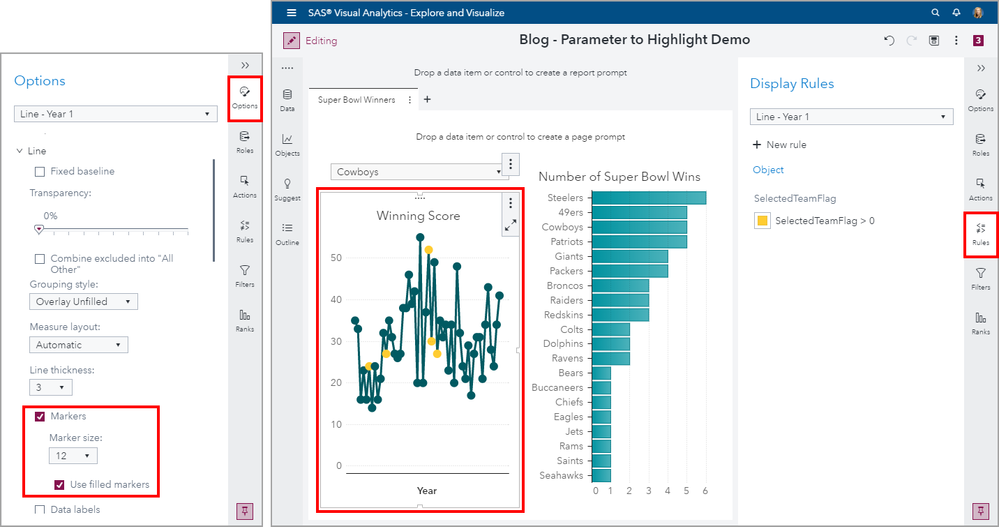Enable the Fixed baseline checkbox

40,171
